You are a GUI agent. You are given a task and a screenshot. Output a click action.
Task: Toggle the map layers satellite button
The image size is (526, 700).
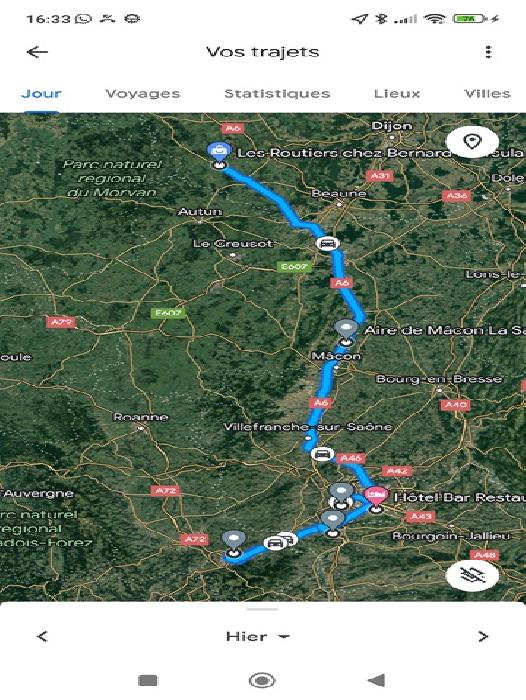coord(472,575)
